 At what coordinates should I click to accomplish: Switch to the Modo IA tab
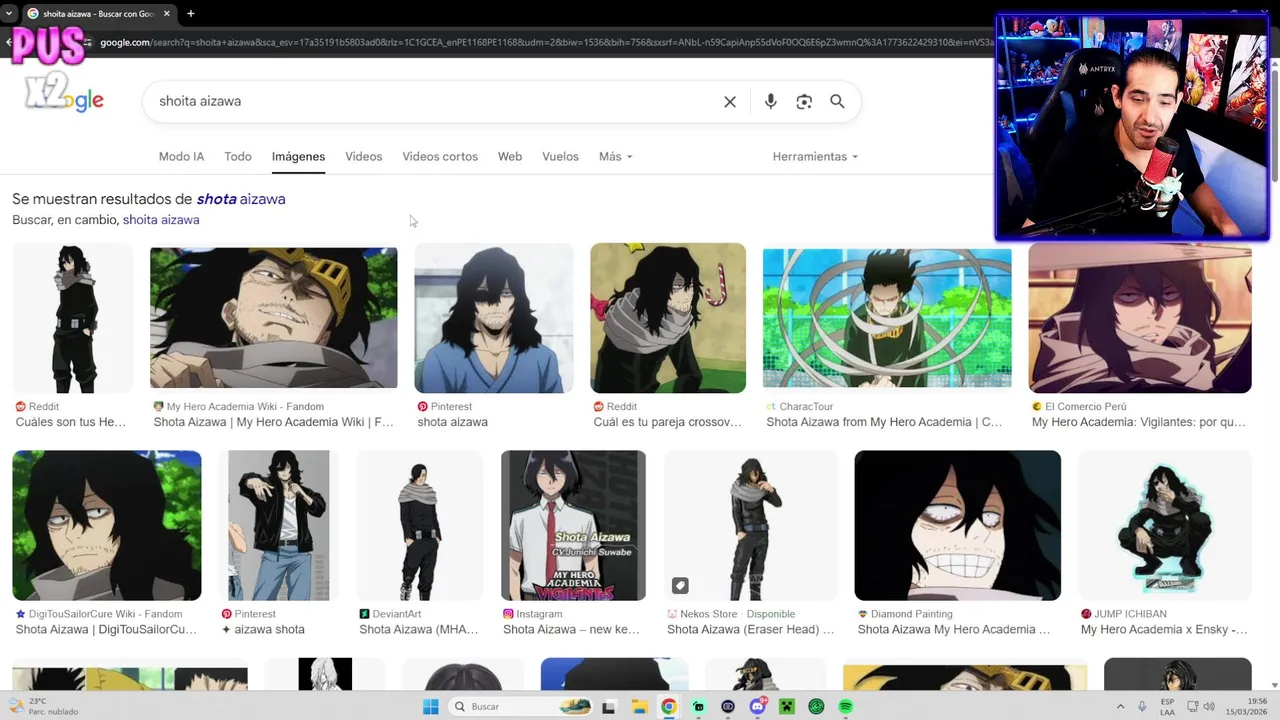point(181,156)
